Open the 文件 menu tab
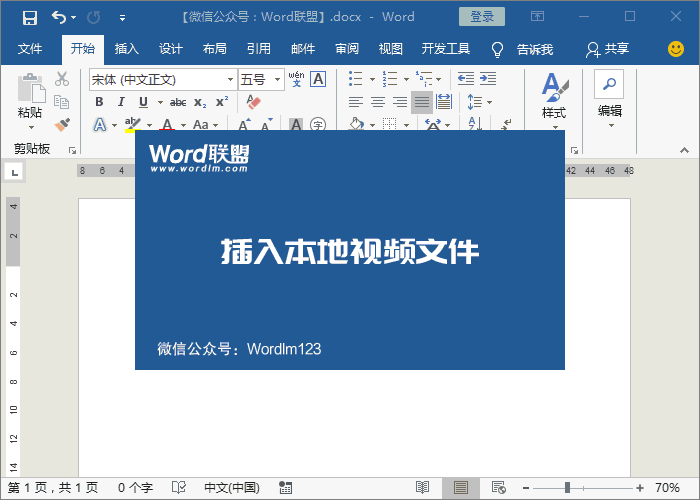The image size is (700, 500). click(x=30, y=48)
